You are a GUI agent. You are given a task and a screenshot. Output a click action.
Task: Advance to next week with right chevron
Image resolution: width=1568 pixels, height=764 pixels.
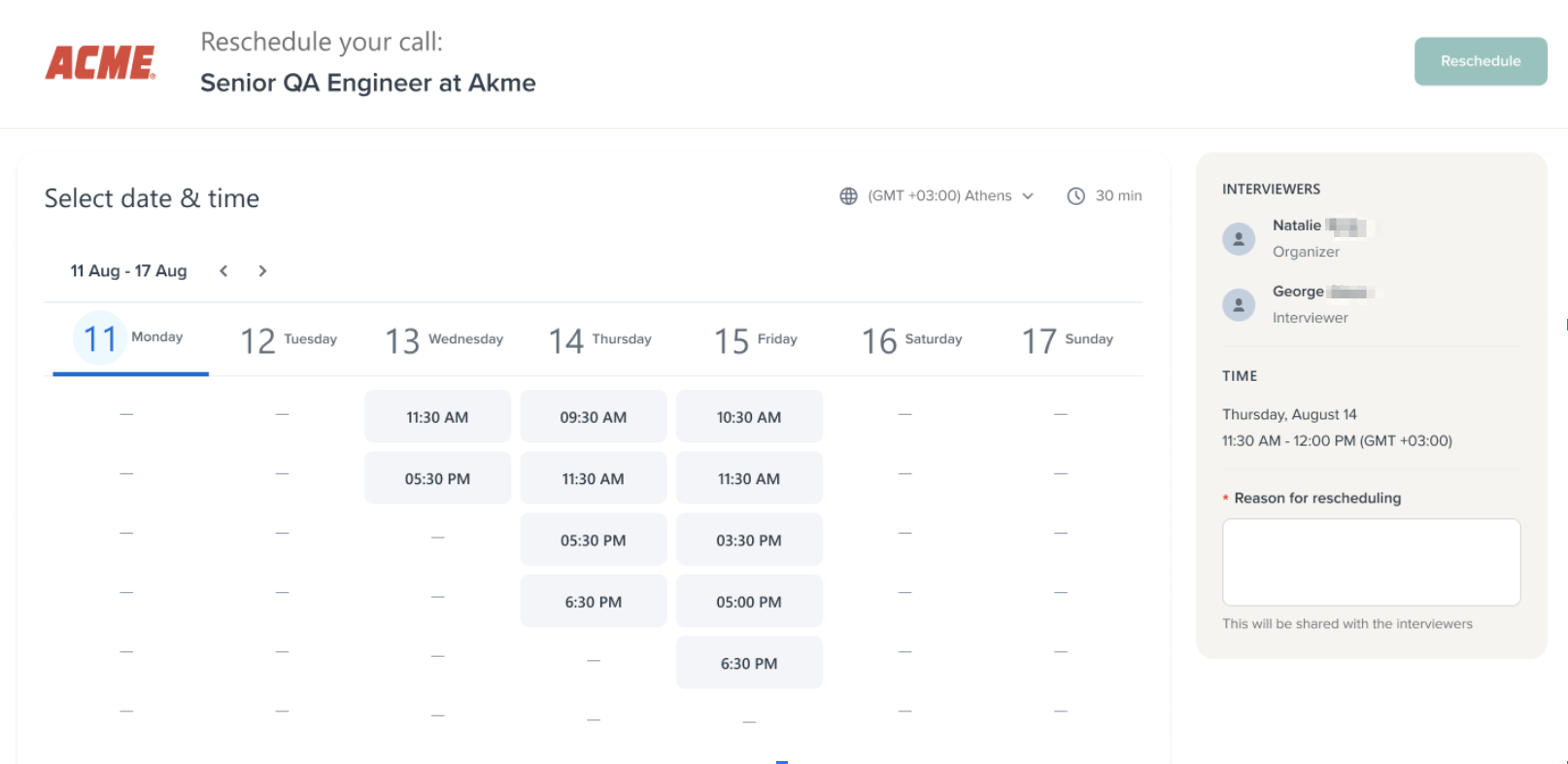tap(262, 271)
